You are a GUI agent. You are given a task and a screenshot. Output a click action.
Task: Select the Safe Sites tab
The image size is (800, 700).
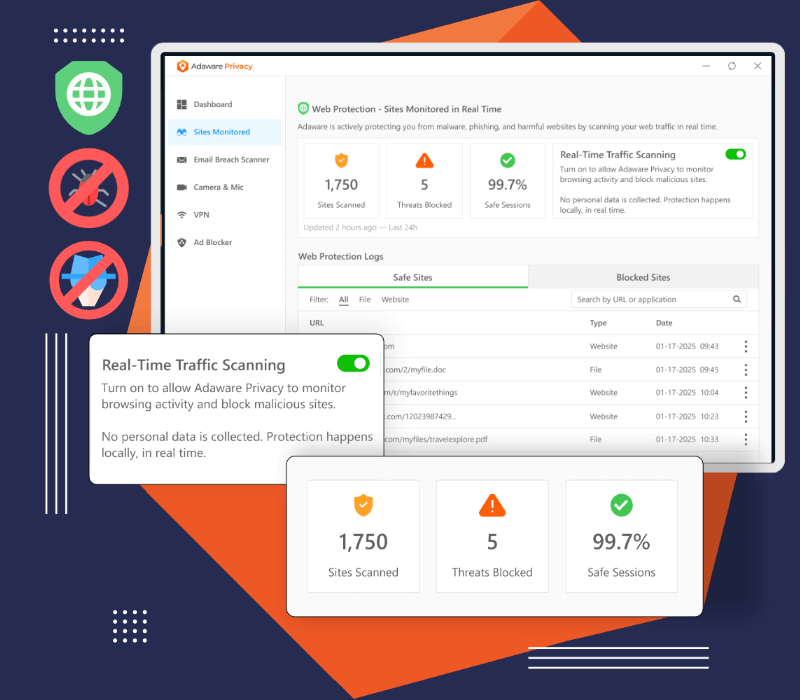pyautogui.click(x=412, y=277)
